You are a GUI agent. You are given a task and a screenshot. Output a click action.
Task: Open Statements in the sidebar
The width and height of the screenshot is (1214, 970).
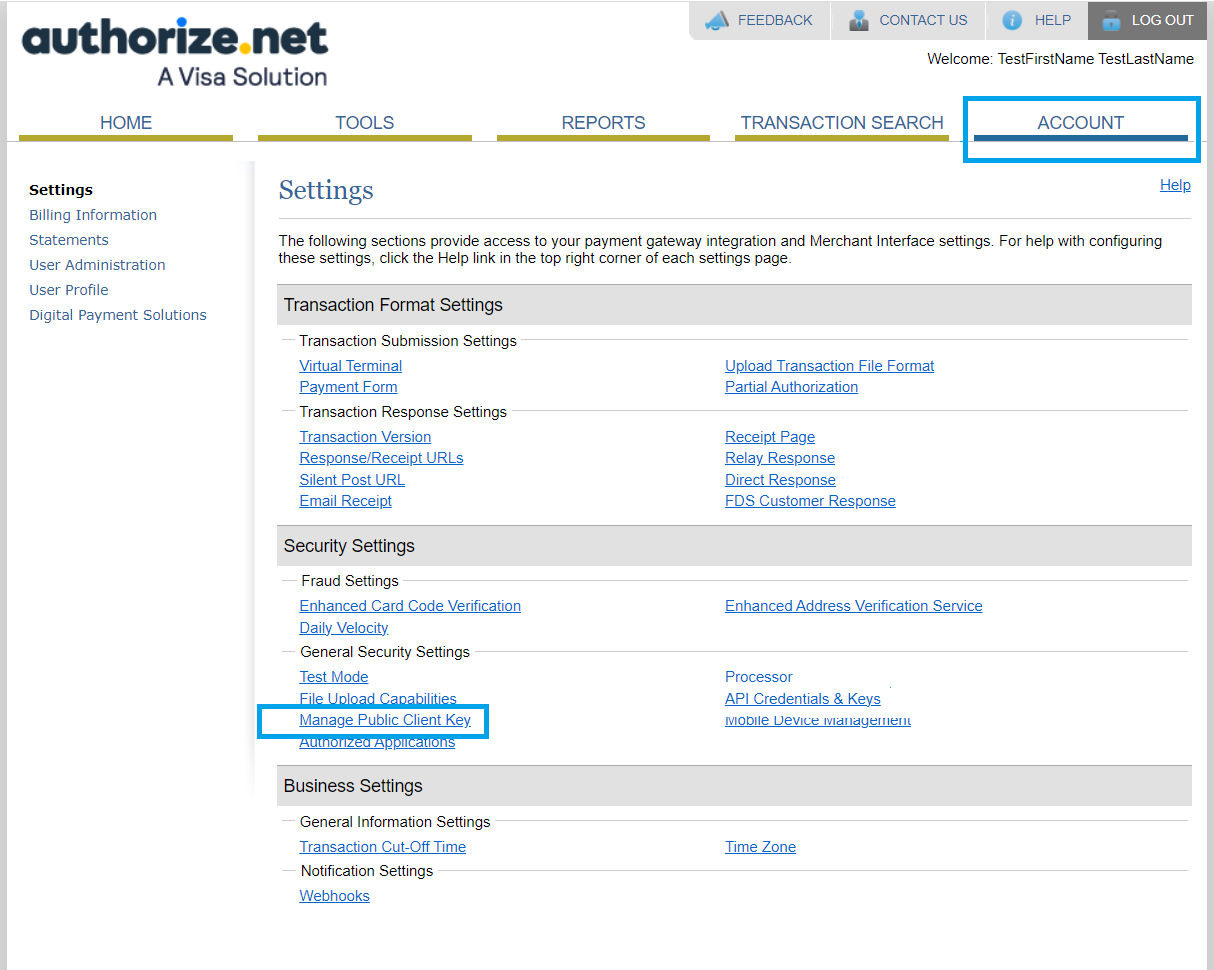[69, 240]
